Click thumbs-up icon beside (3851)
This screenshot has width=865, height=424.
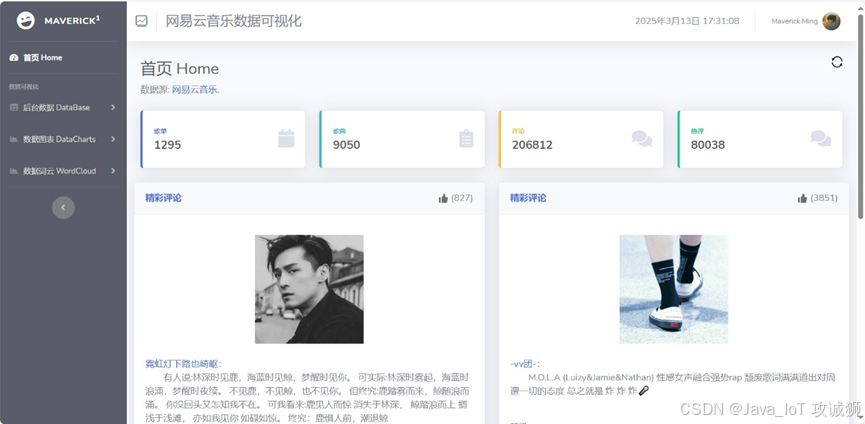[802, 198]
